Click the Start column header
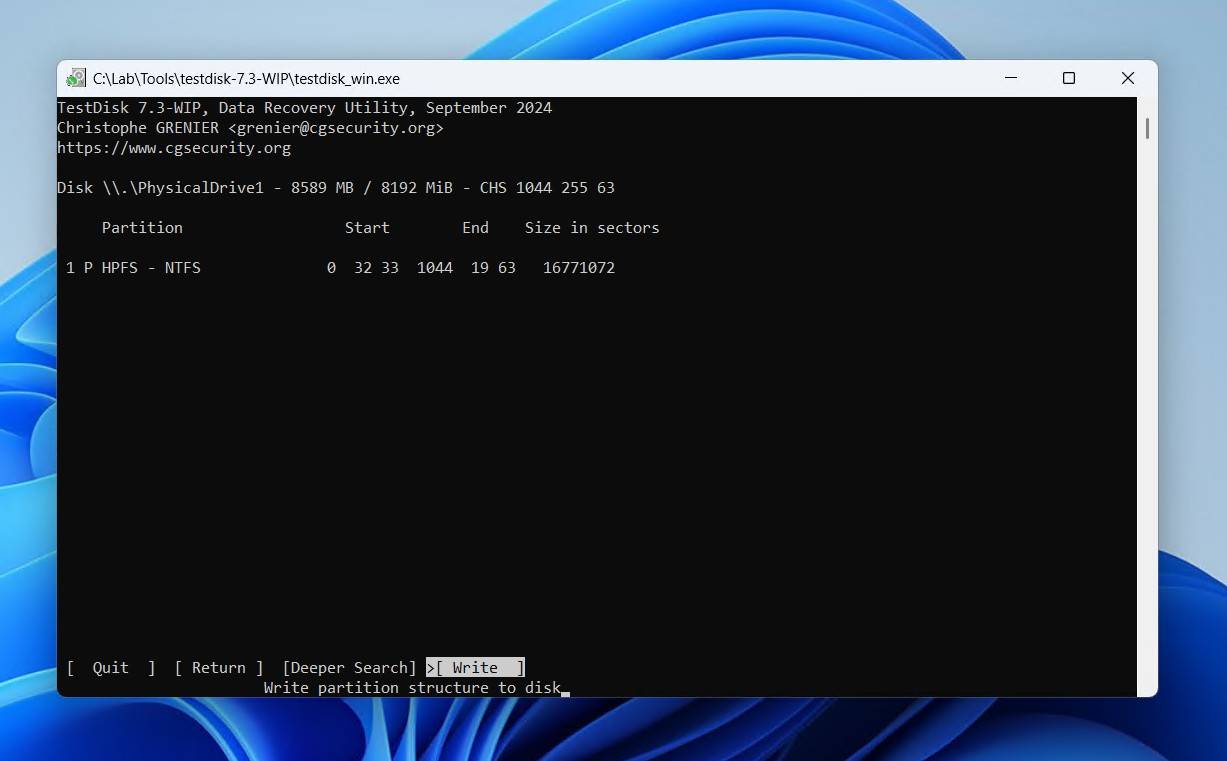Screen dimensions: 1227x761 [367, 228]
